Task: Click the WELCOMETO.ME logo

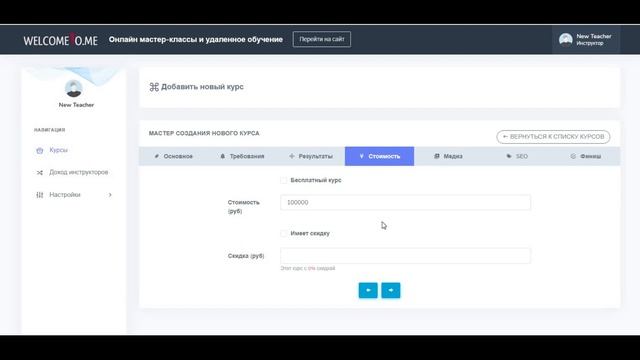Action: 60,40
